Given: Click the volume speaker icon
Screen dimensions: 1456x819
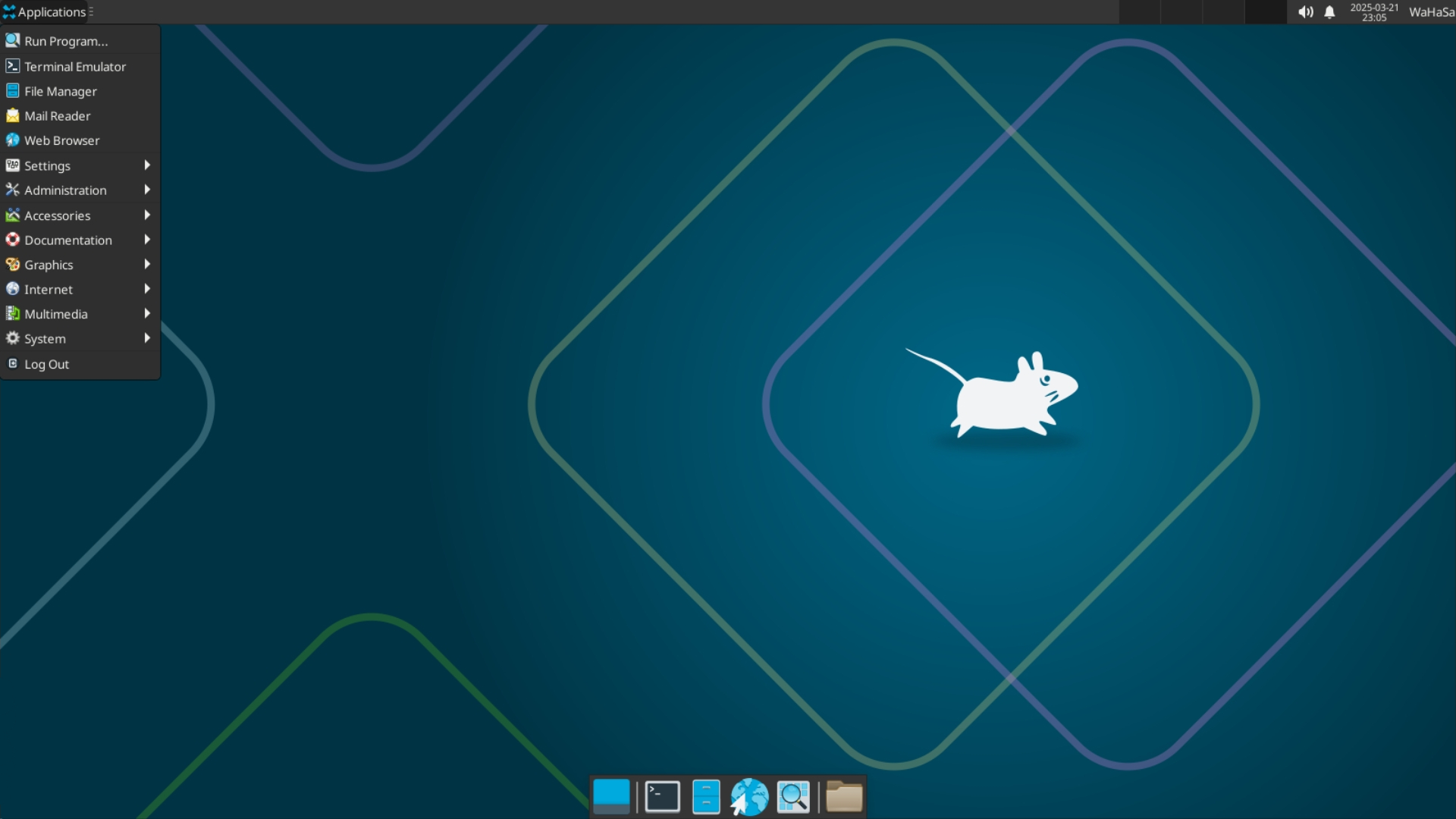Looking at the screenshot, I should pyautogui.click(x=1305, y=12).
